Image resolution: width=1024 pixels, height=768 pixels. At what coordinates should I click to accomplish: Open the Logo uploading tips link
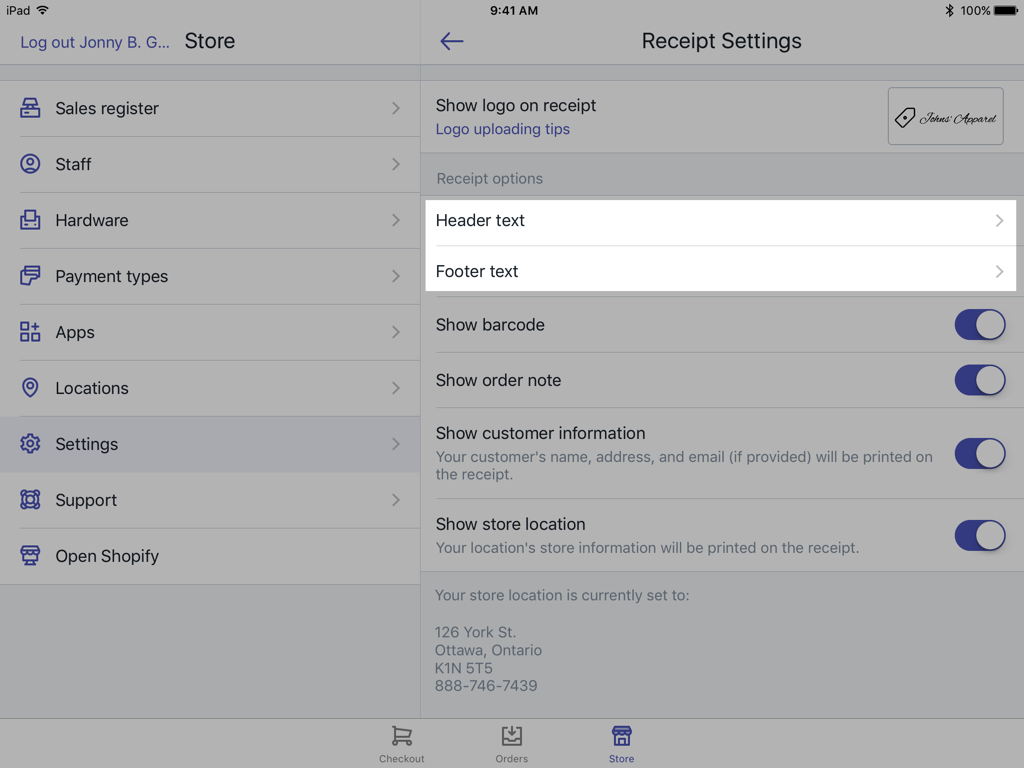tap(503, 129)
